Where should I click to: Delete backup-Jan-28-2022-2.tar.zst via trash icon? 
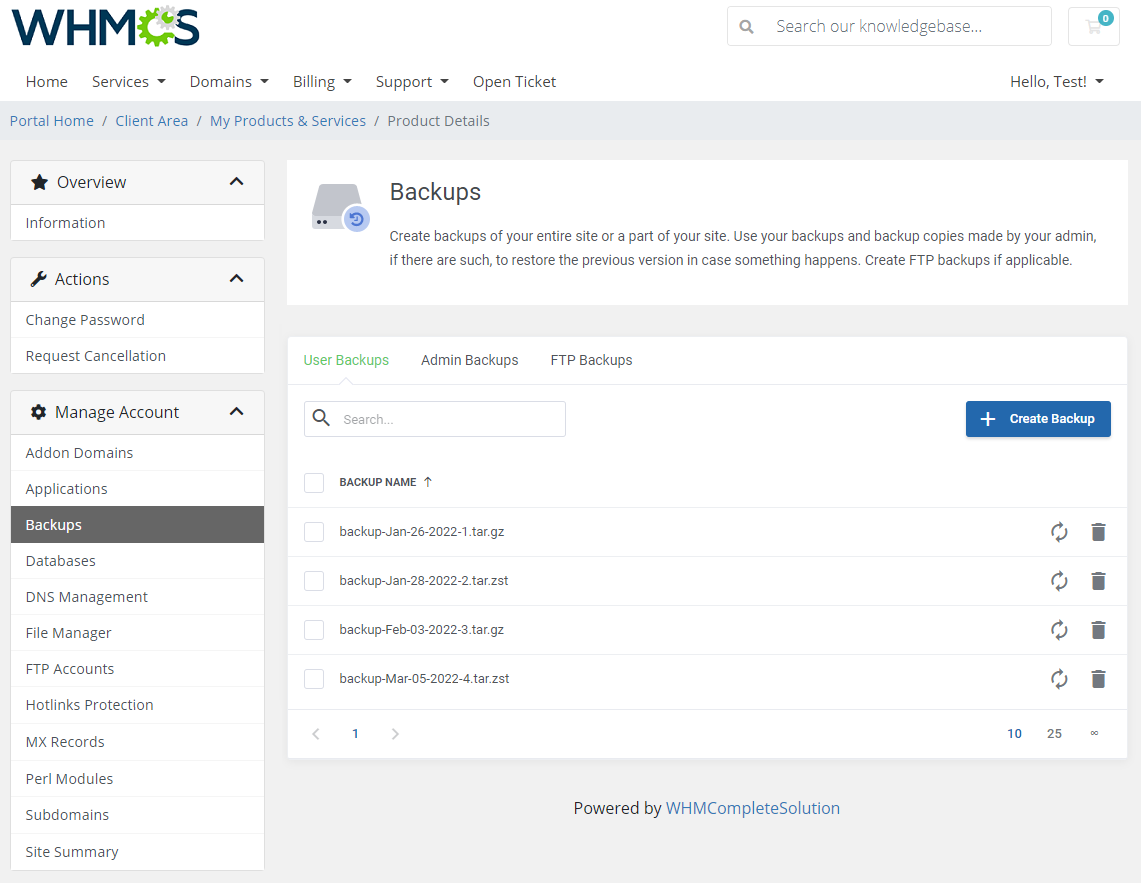(x=1098, y=581)
